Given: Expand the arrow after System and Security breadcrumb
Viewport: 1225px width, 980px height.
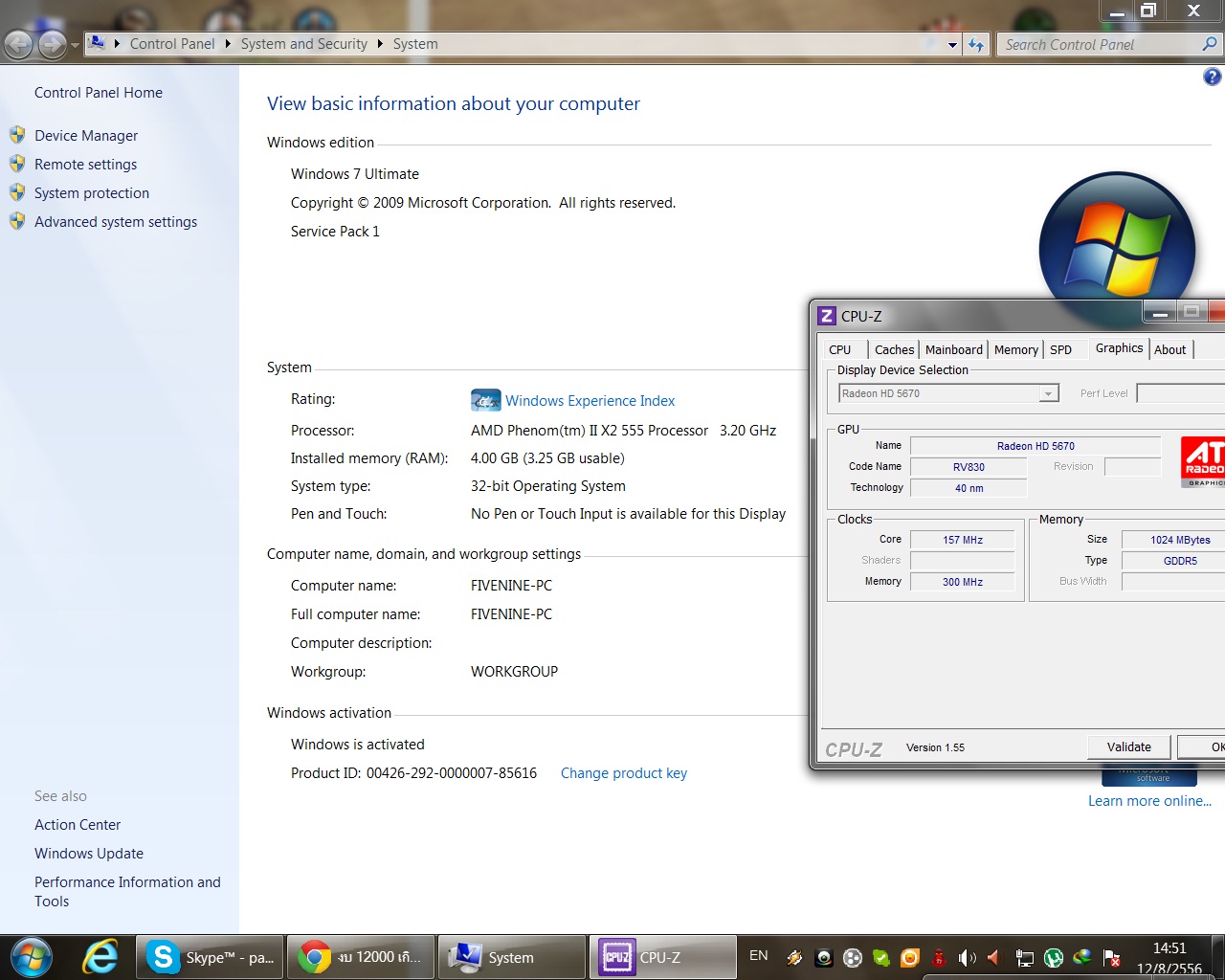Looking at the screenshot, I should coord(380,44).
